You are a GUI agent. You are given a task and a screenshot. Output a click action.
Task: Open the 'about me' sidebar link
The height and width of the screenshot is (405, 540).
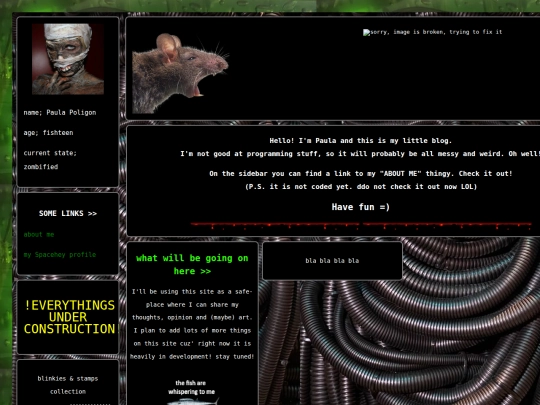39,235
